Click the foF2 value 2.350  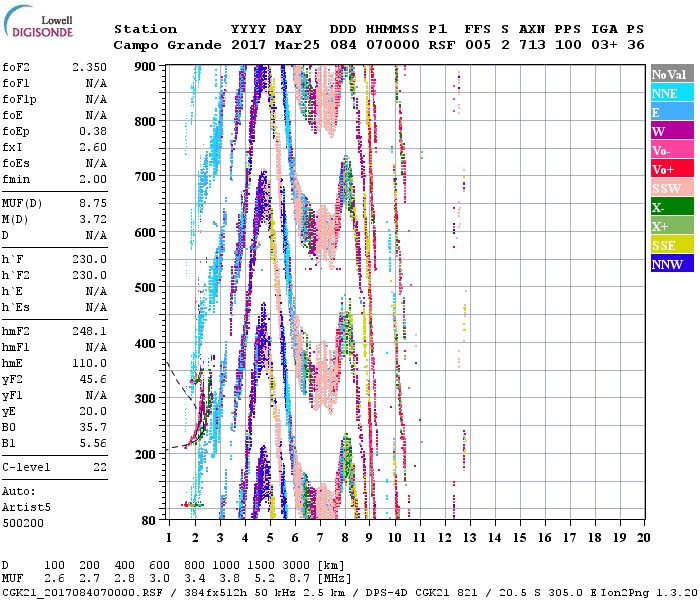(89, 67)
